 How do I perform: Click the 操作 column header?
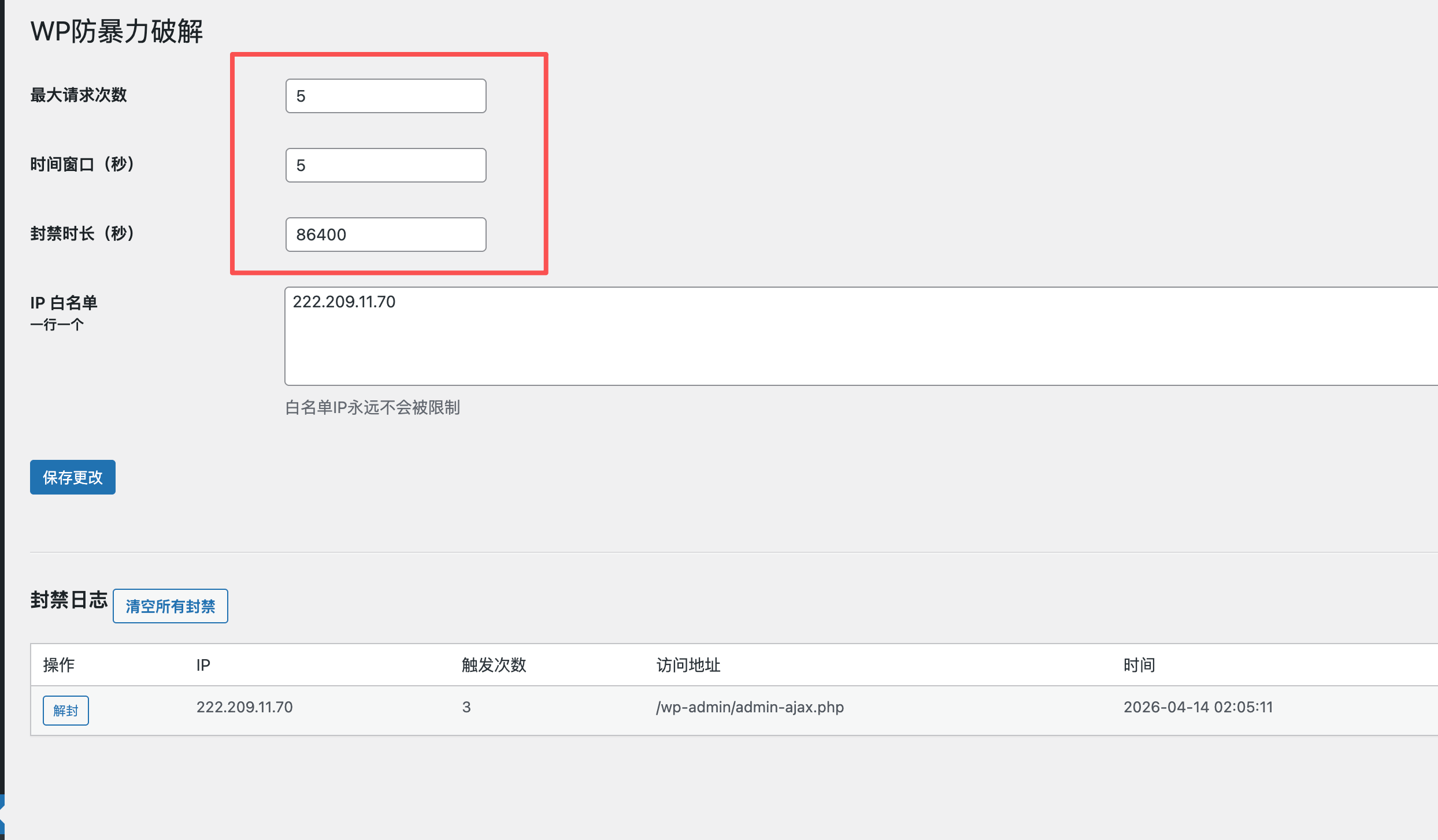point(58,665)
